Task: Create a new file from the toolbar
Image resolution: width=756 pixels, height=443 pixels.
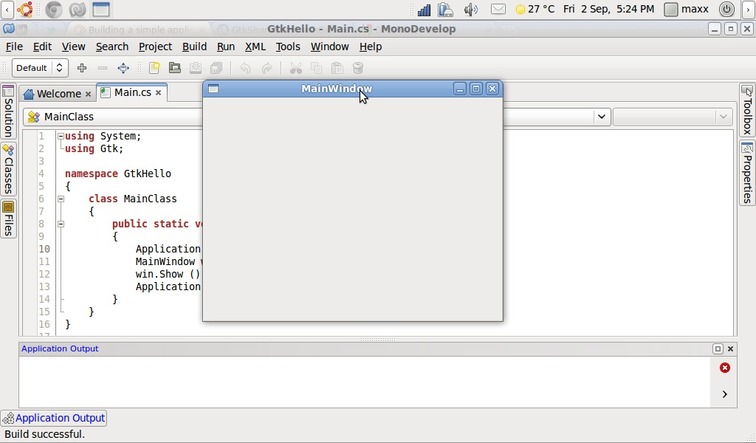Action: coord(154,68)
